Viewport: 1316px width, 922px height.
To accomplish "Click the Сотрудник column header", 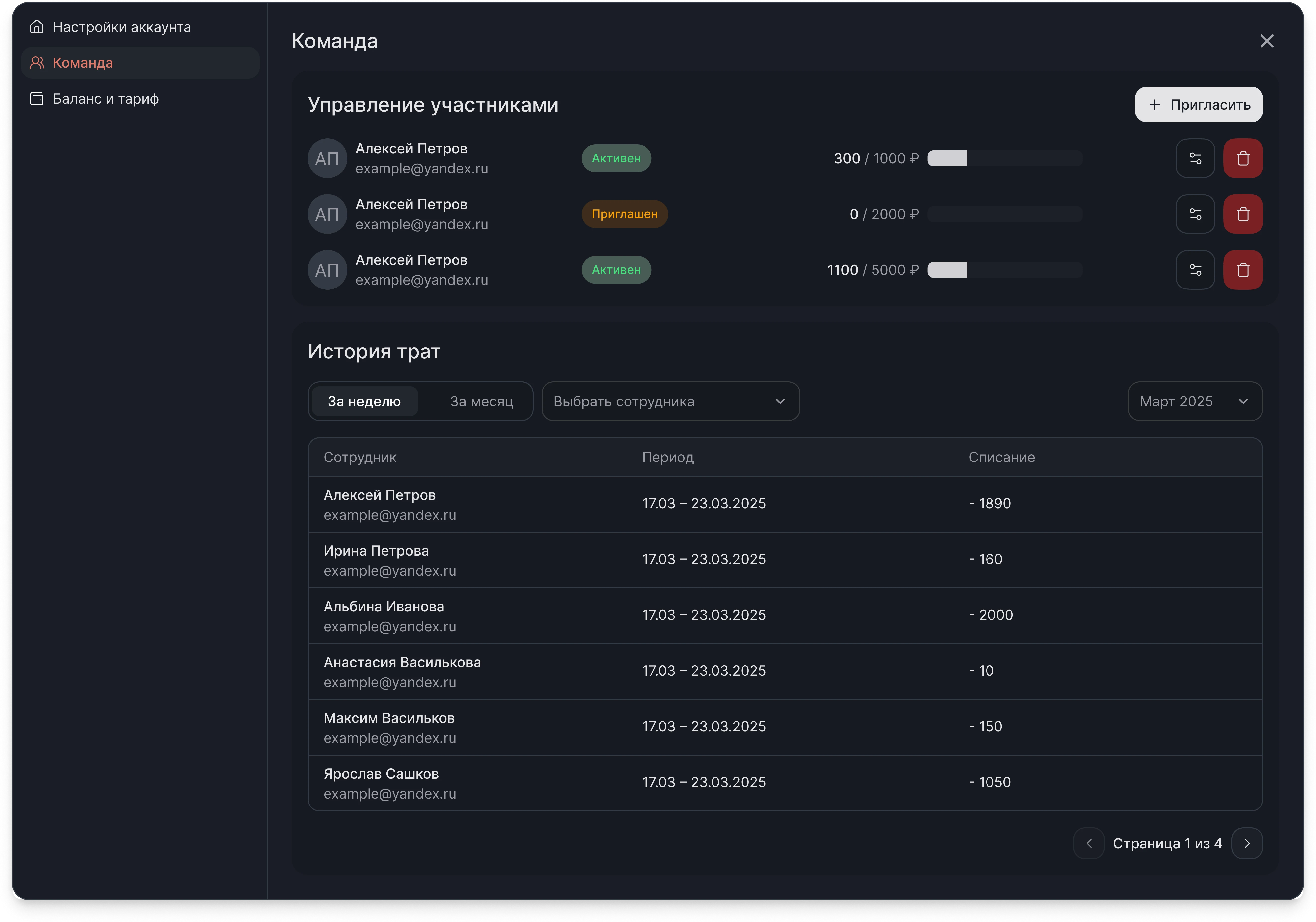I will coord(360,457).
